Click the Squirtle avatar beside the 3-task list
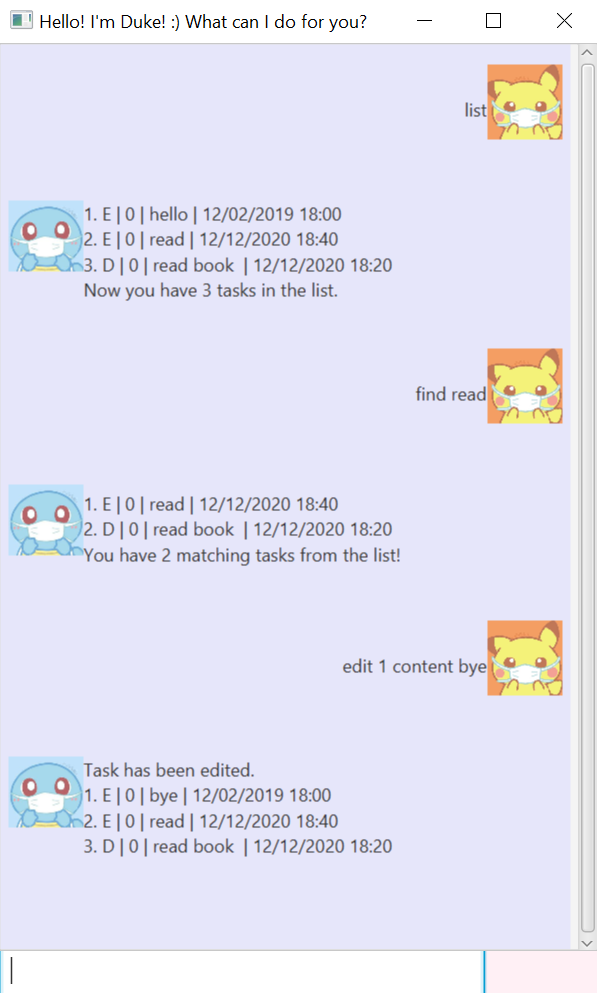Screen dimensions: 597x993 pyautogui.click(x=46, y=236)
